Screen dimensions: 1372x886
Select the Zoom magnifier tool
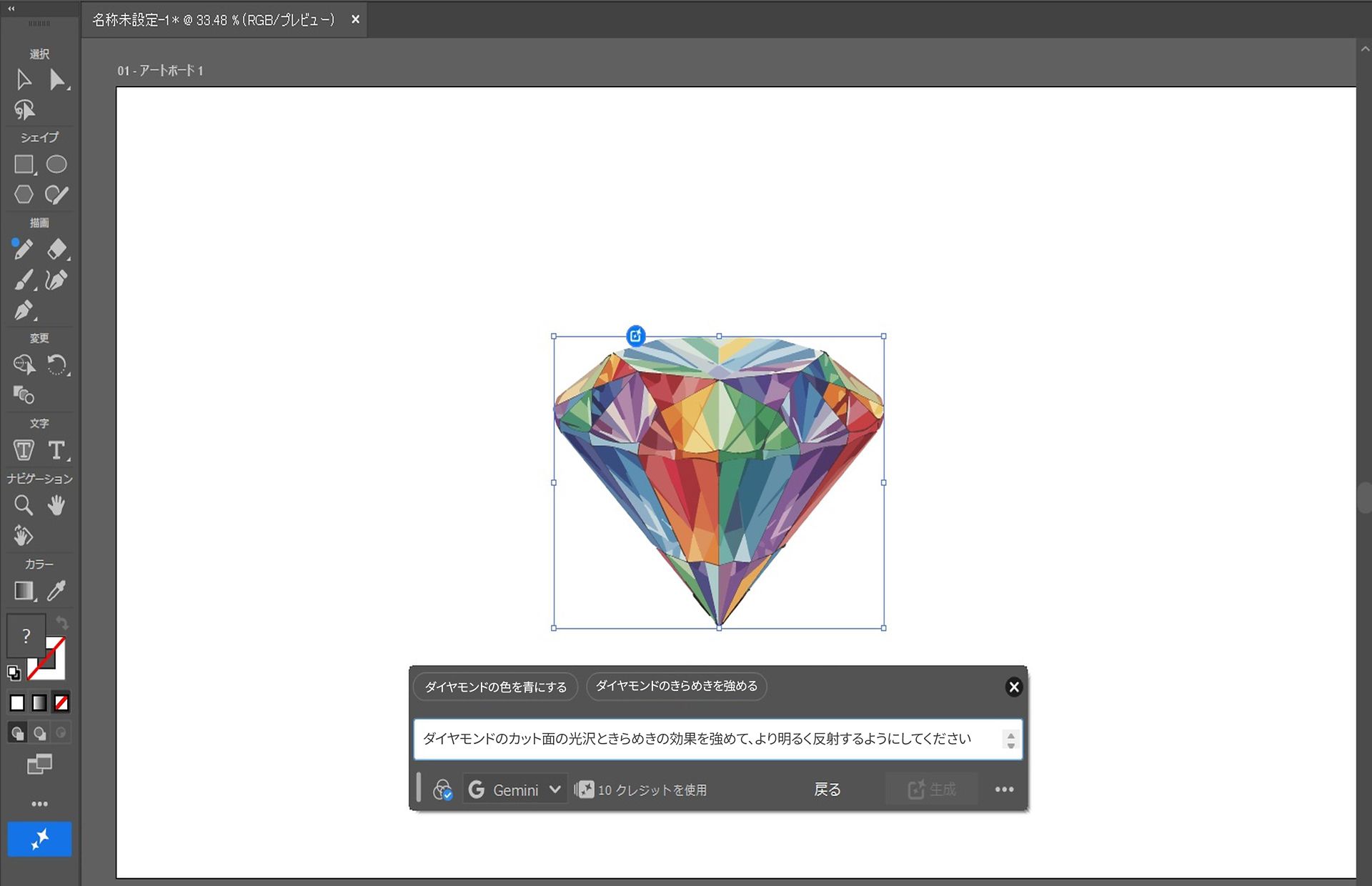[x=24, y=505]
